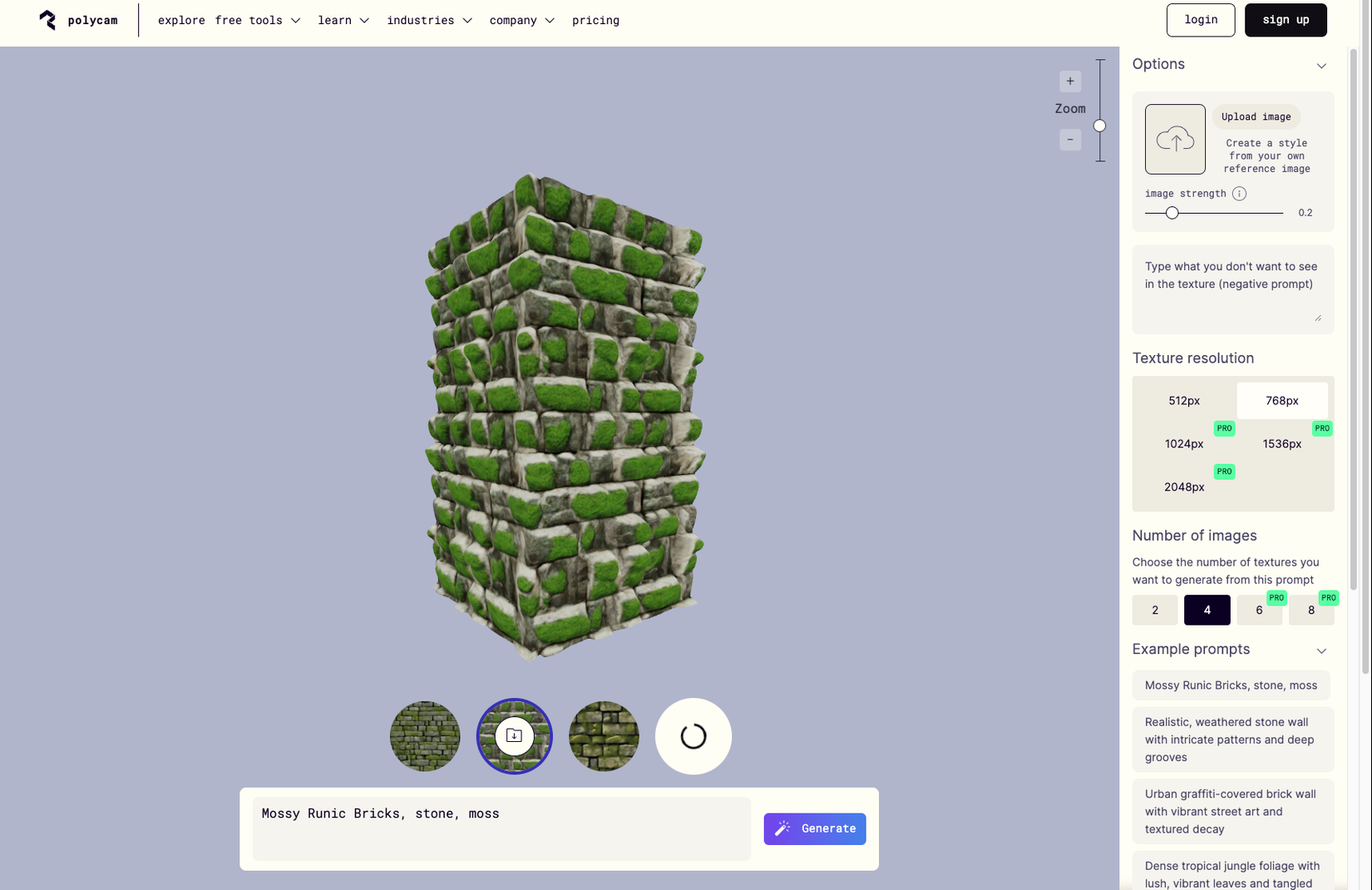Click the Upload image button

[x=1256, y=117]
